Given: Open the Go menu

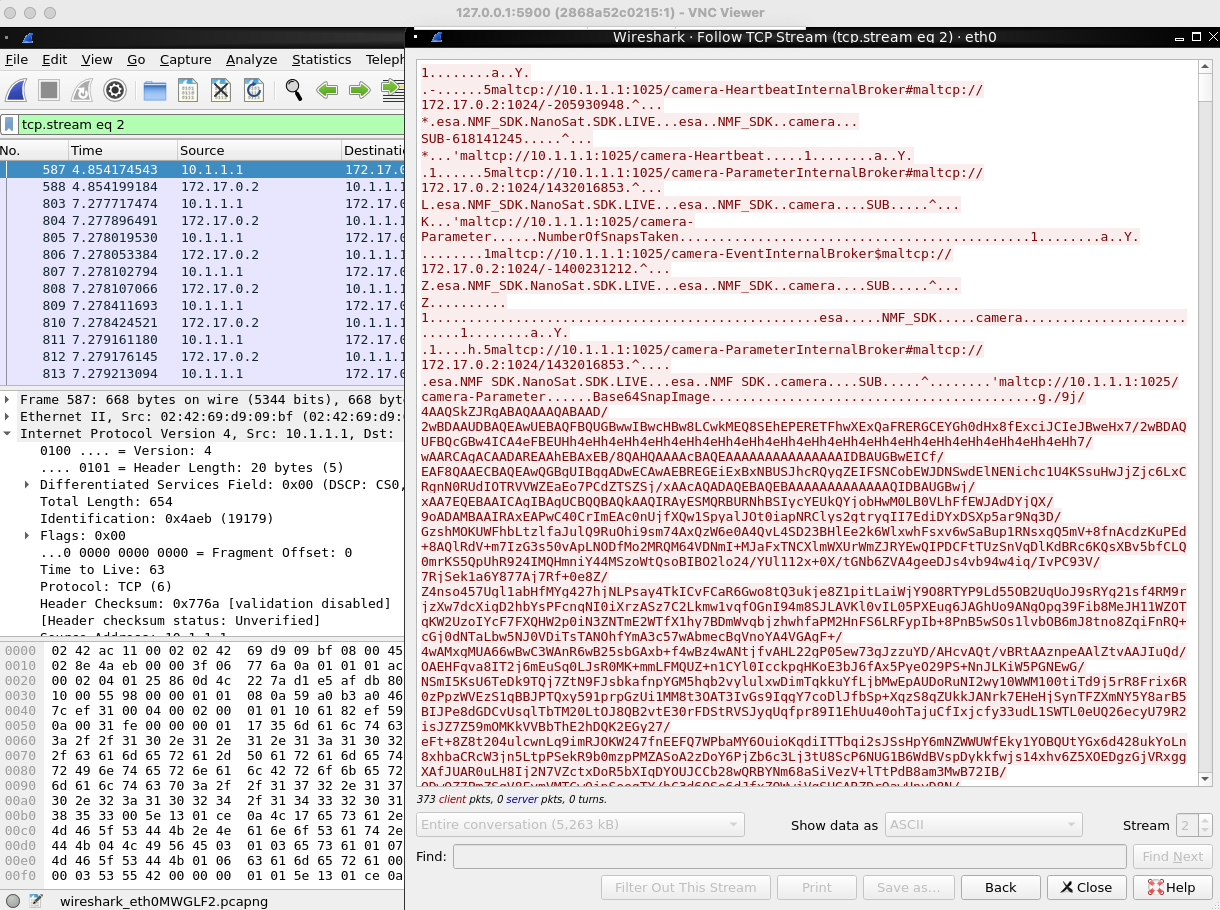Looking at the screenshot, I should click(x=136, y=60).
